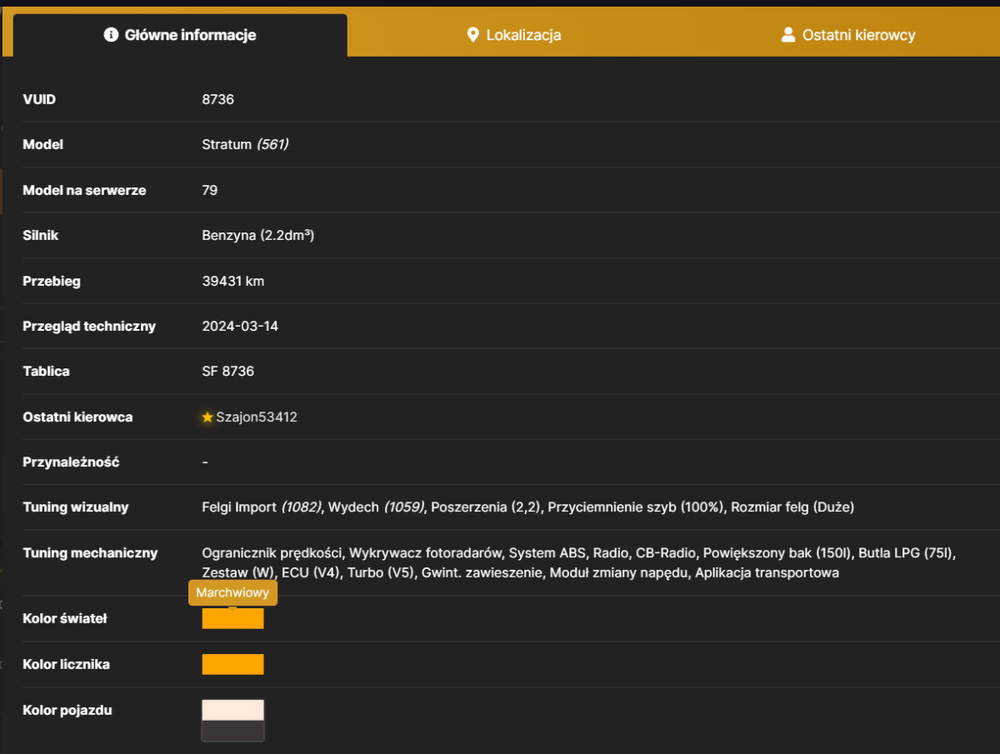The height and width of the screenshot is (754, 1000).
Task: Click Turbo (V5) entry
Action: pos(381,573)
